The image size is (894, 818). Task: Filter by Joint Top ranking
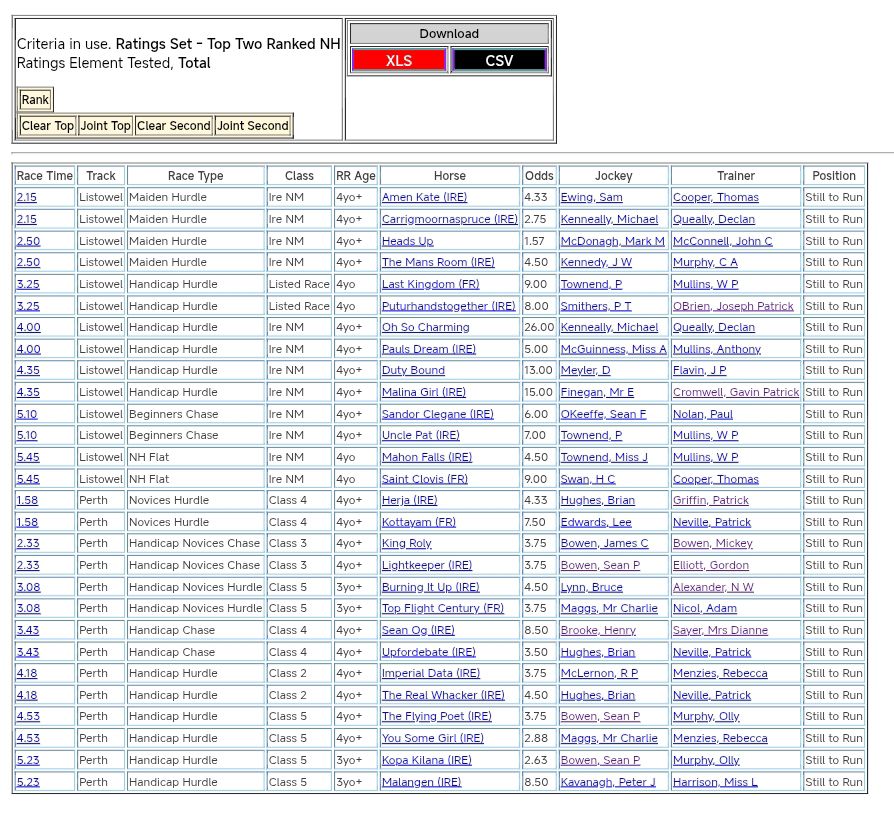[105, 126]
